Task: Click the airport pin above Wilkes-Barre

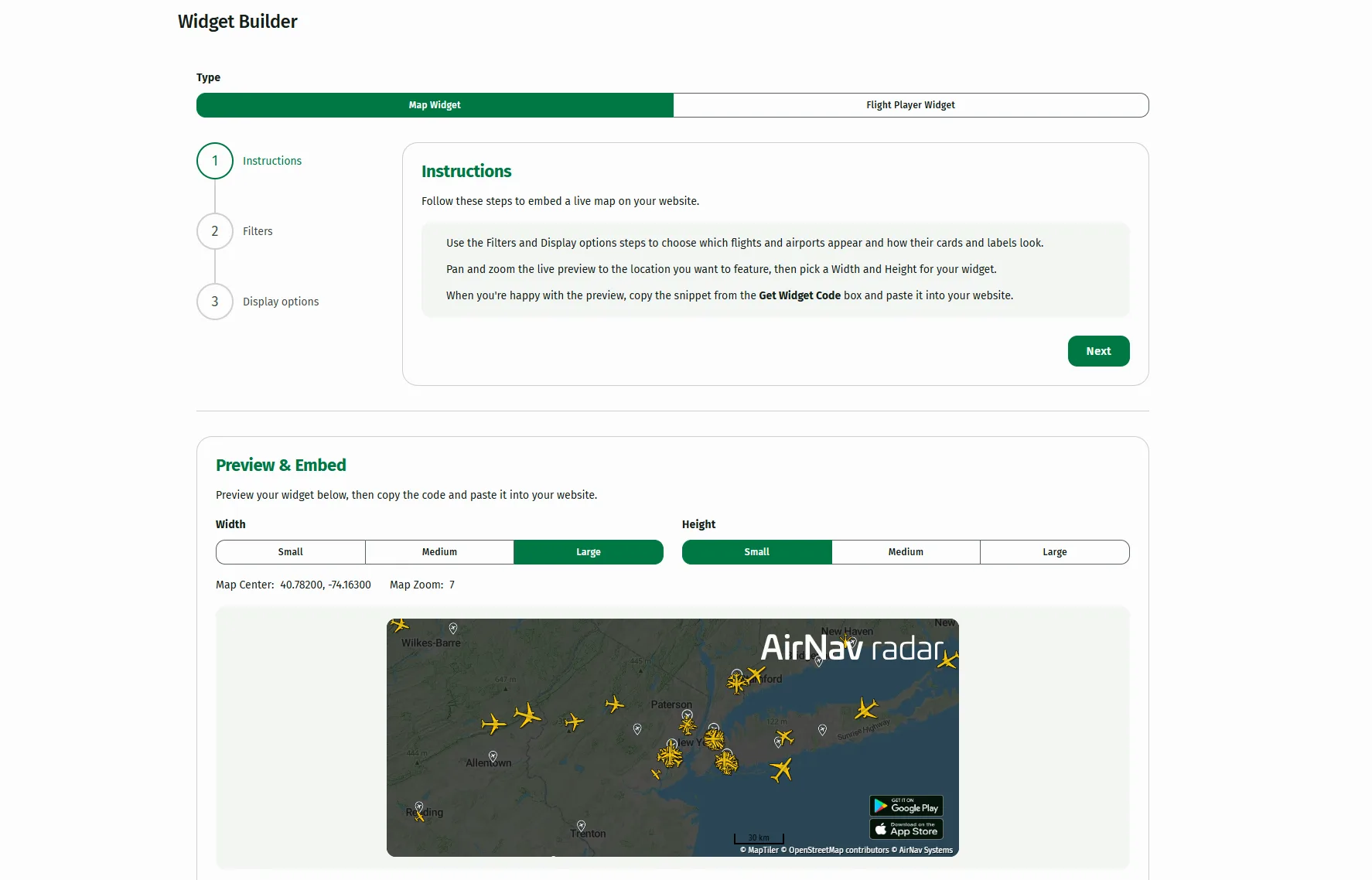Action: (453, 628)
